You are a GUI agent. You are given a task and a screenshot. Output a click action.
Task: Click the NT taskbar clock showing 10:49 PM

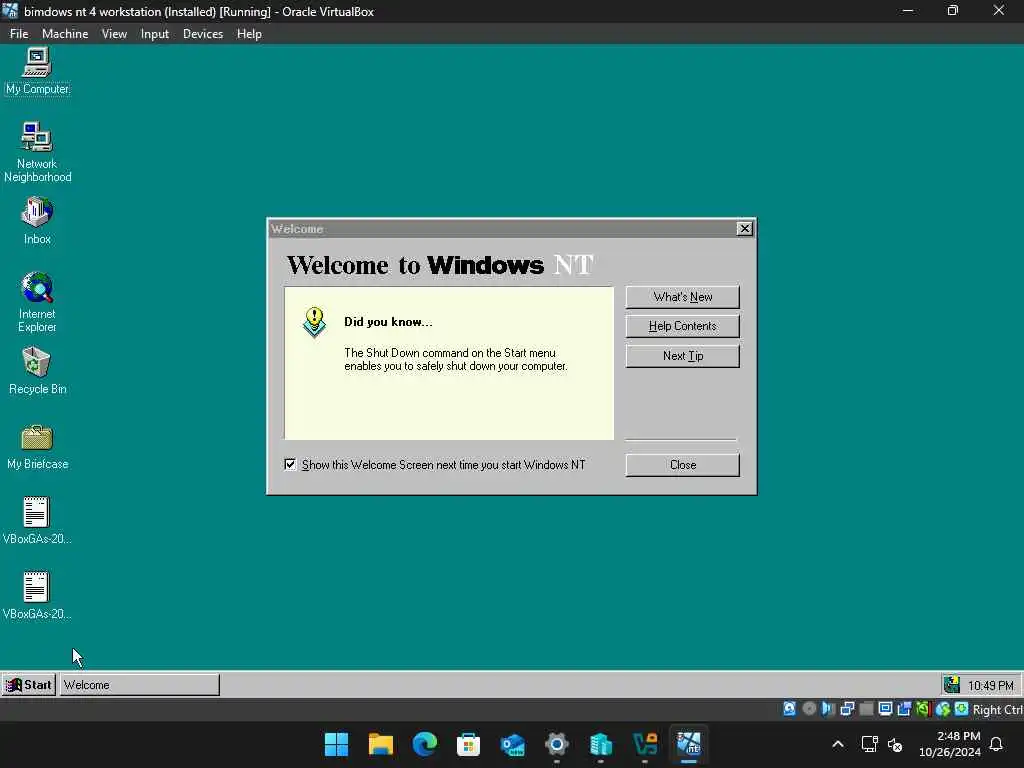tap(991, 685)
